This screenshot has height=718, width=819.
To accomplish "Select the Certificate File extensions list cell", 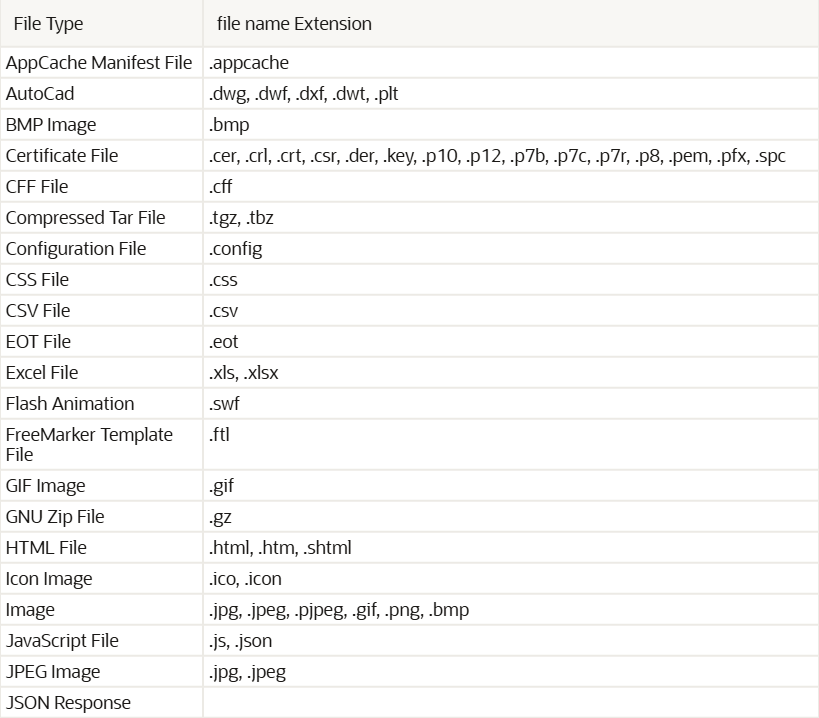I will pos(497,156).
